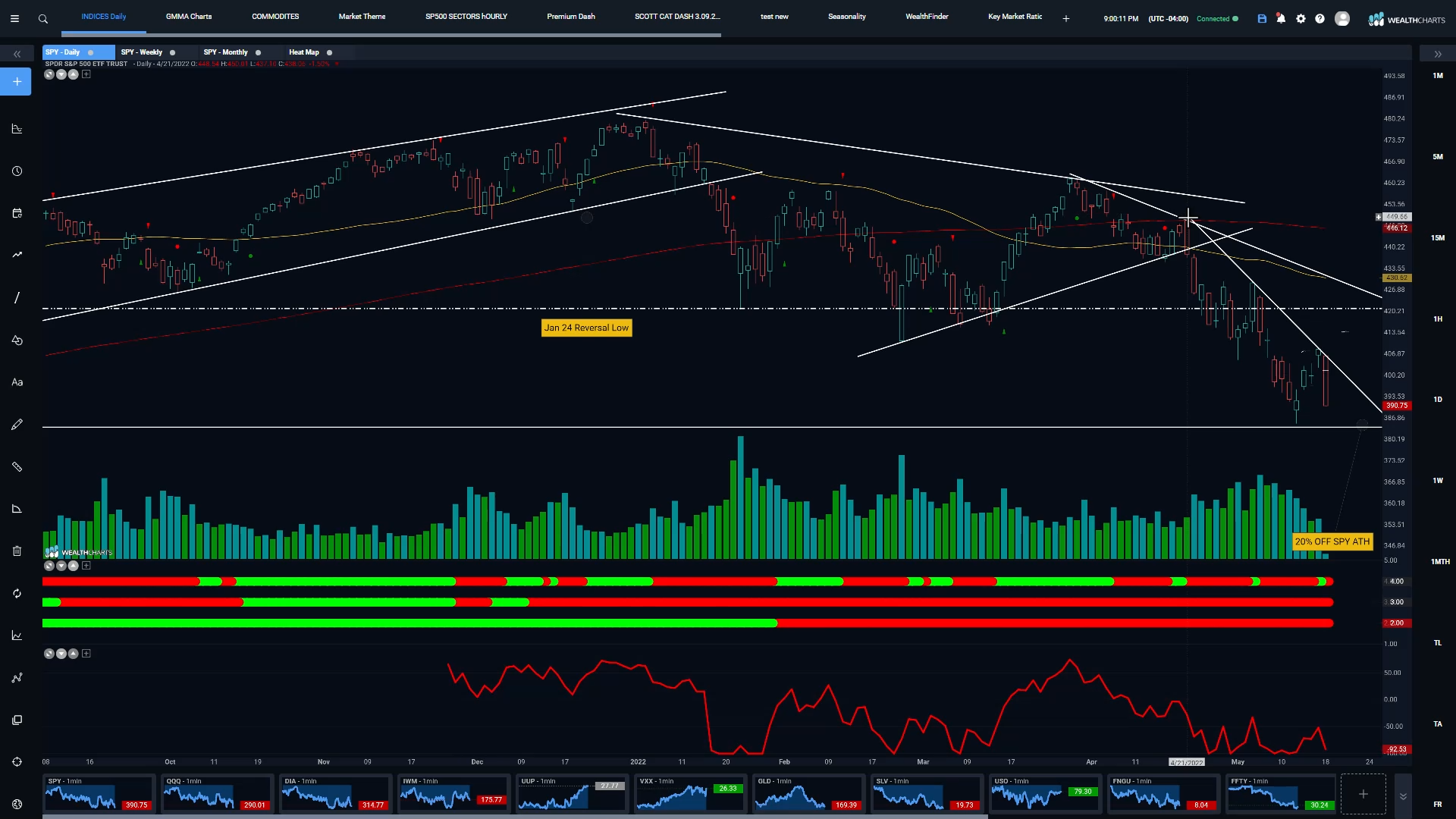
Task: Select the ruler measure tool
Action: (17, 466)
